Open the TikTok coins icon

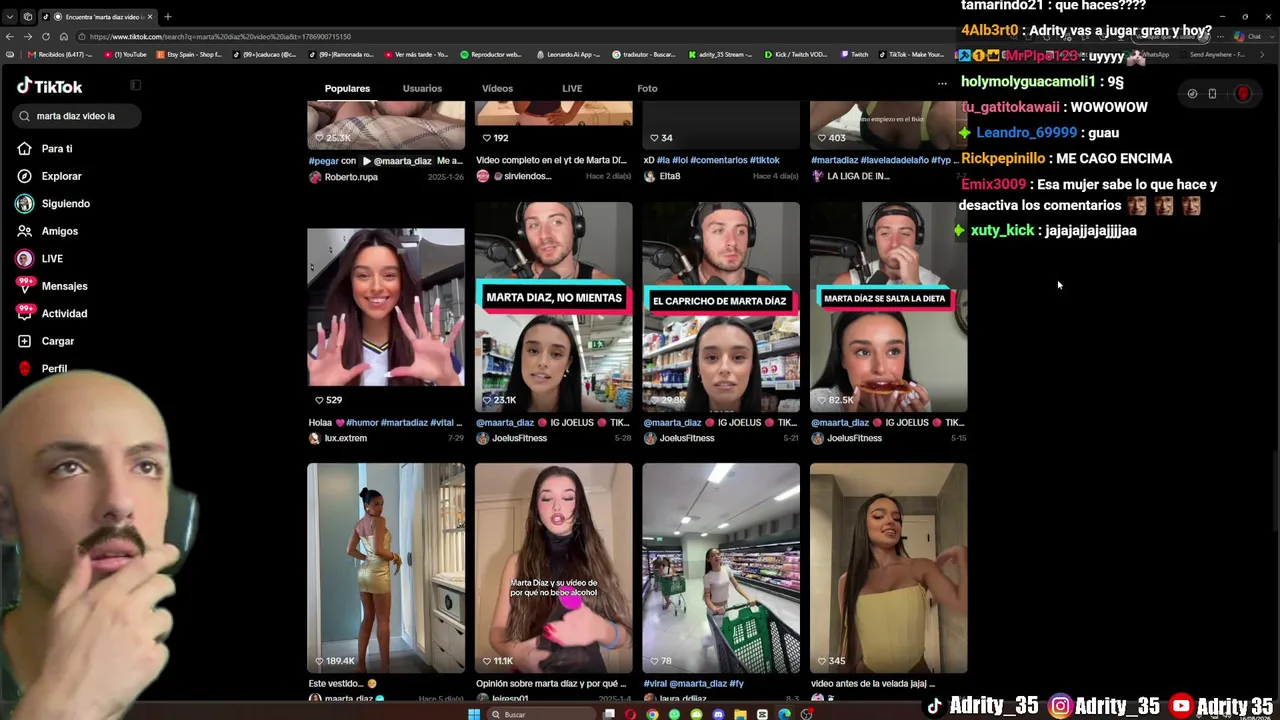(1192, 94)
